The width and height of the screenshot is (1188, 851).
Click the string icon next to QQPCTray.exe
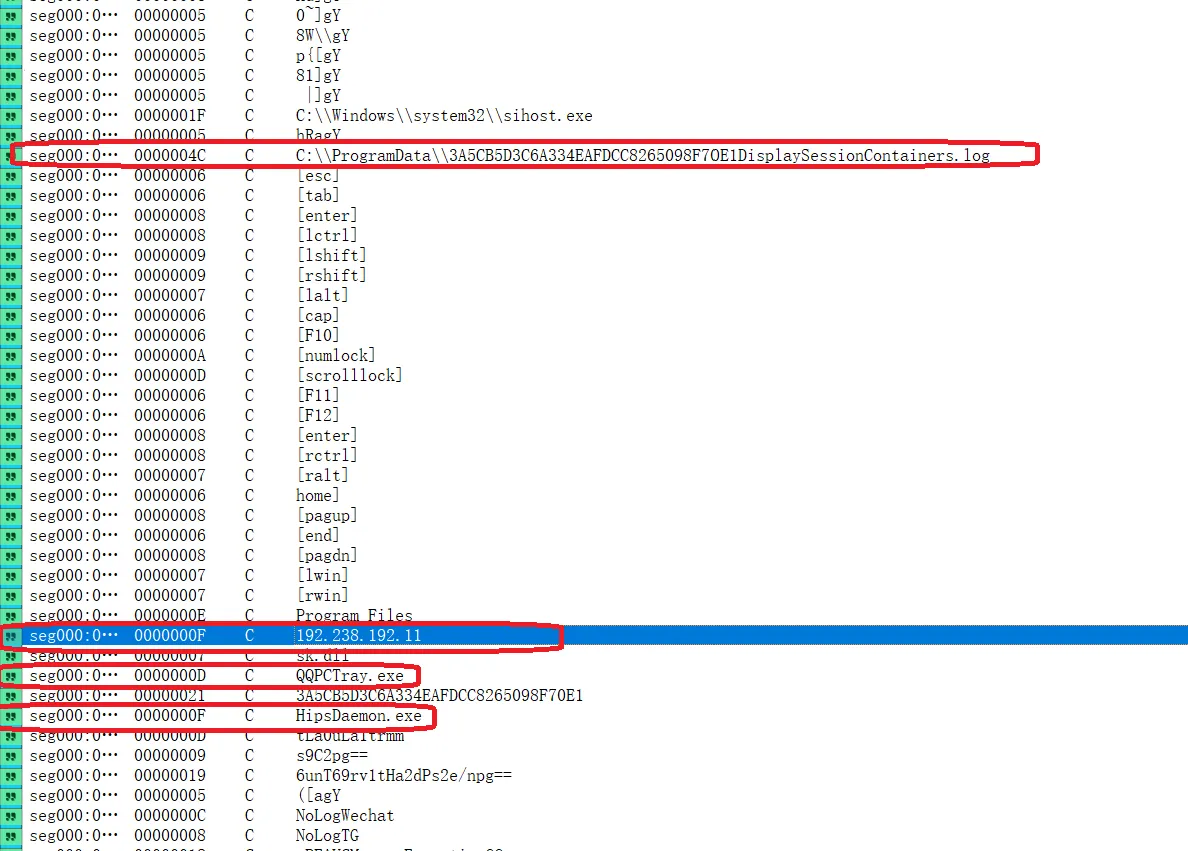pyautogui.click(x=11, y=676)
